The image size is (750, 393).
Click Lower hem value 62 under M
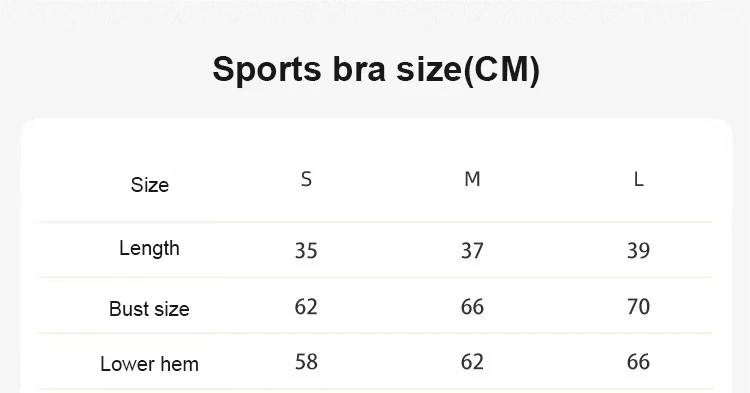[x=472, y=362]
